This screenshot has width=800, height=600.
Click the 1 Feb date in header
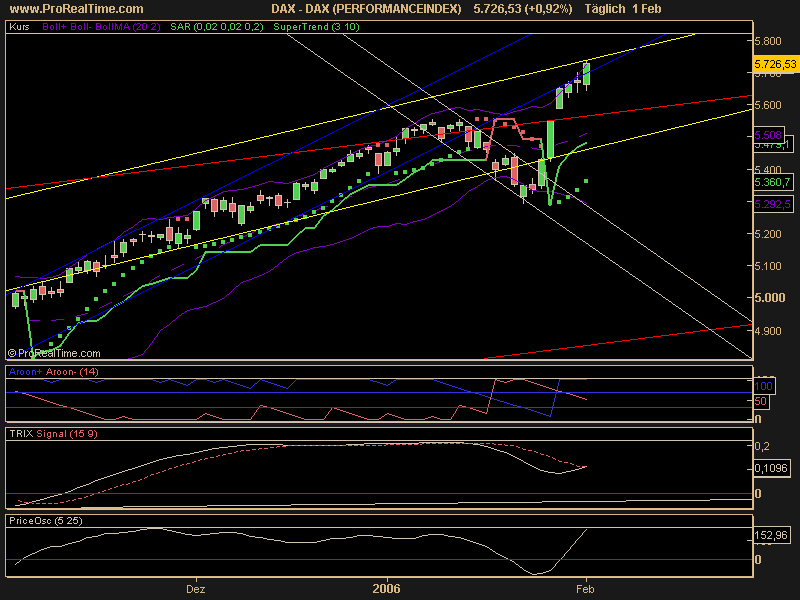pos(647,9)
